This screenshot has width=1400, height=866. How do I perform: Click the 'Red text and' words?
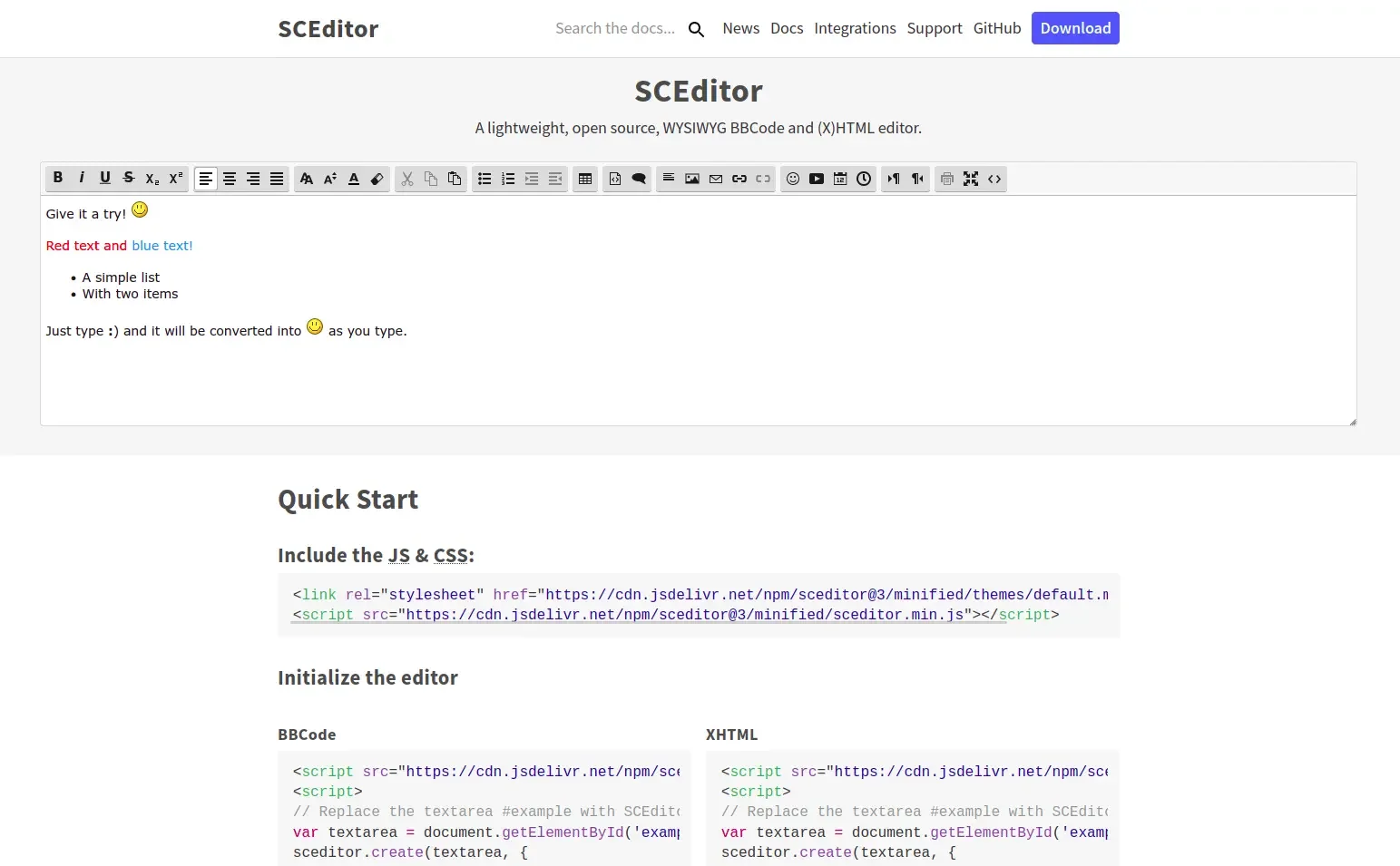click(x=86, y=246)
